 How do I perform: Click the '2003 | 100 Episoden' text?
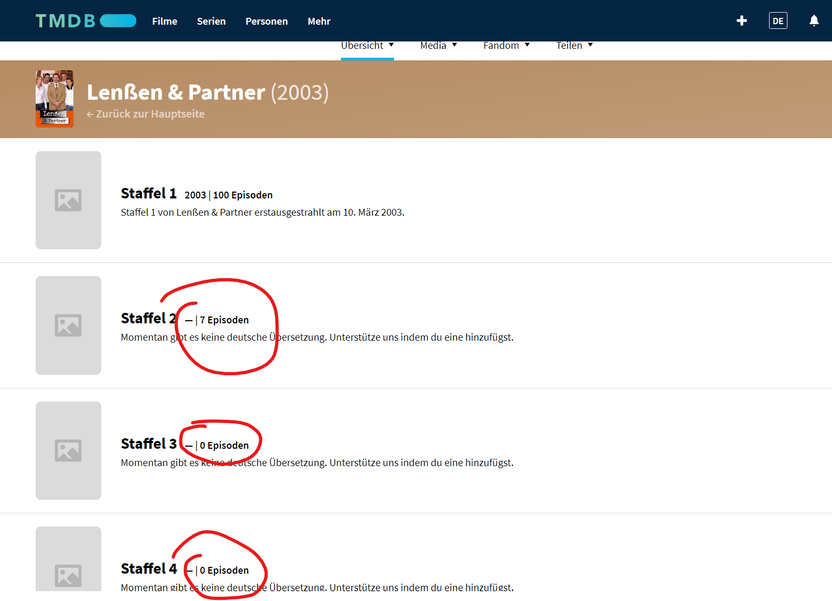tap(229, 195)
